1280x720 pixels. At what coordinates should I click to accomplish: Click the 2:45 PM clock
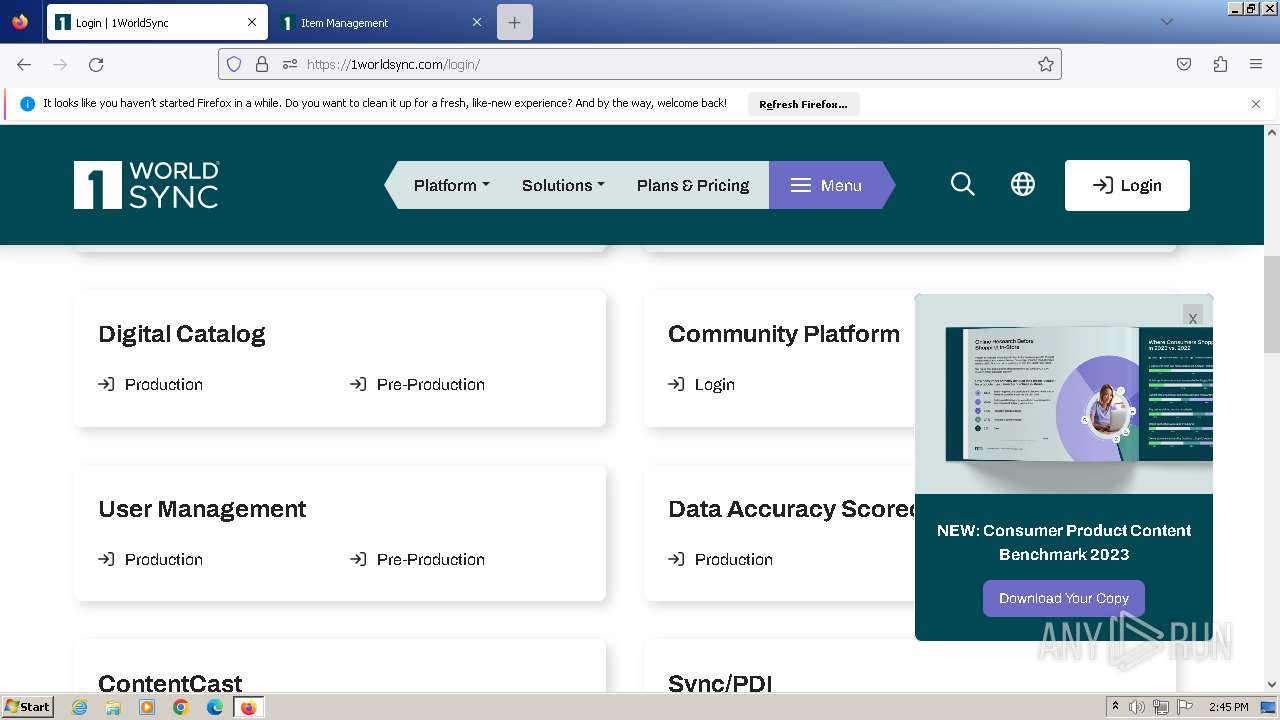[1228, 707]
